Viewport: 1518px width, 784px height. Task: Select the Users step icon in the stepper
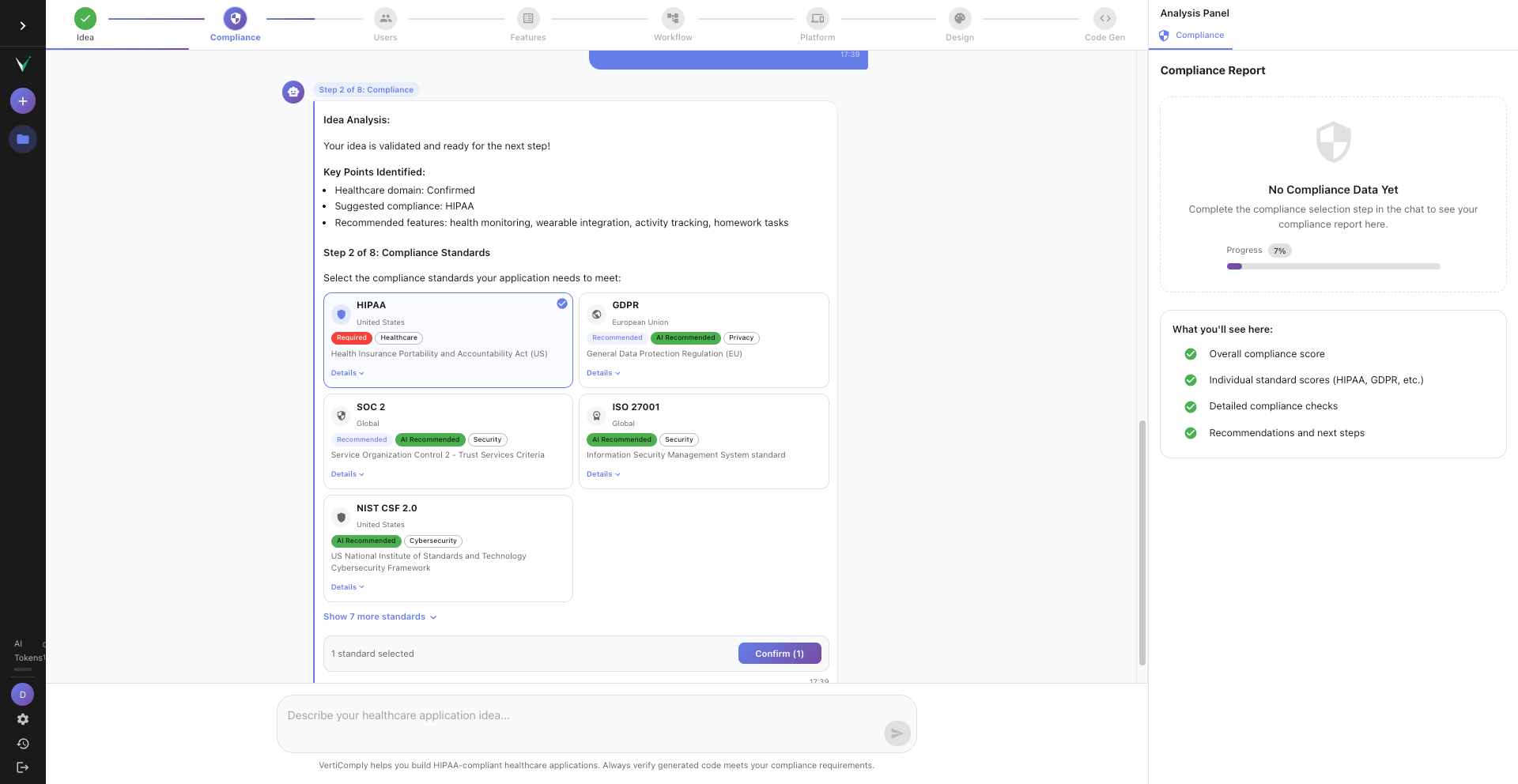click(x=385, y=17)
